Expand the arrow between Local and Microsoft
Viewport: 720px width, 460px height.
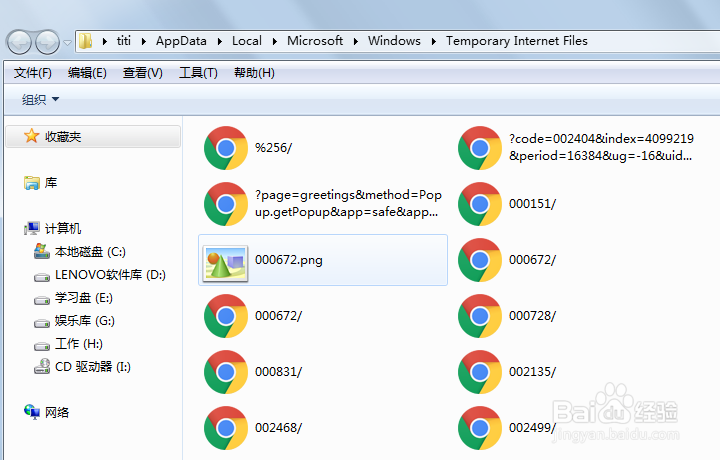pos(275,41)
